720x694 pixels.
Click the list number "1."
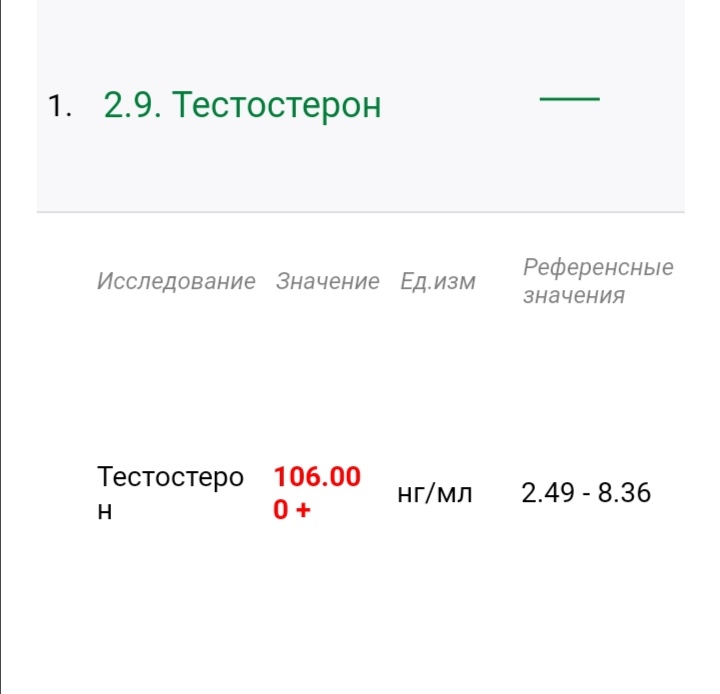60,106
